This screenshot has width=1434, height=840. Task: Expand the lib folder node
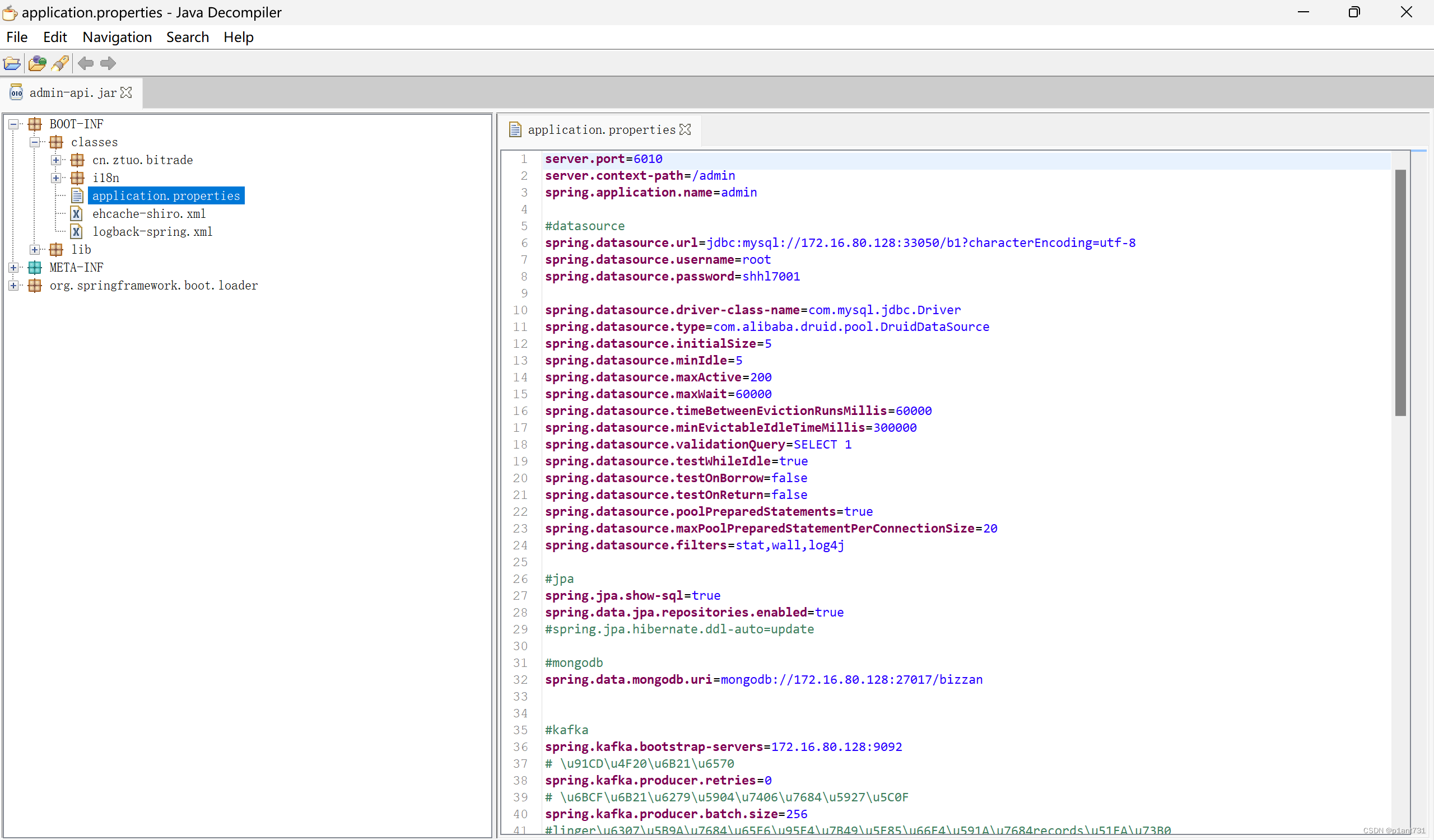coord(35,250)
